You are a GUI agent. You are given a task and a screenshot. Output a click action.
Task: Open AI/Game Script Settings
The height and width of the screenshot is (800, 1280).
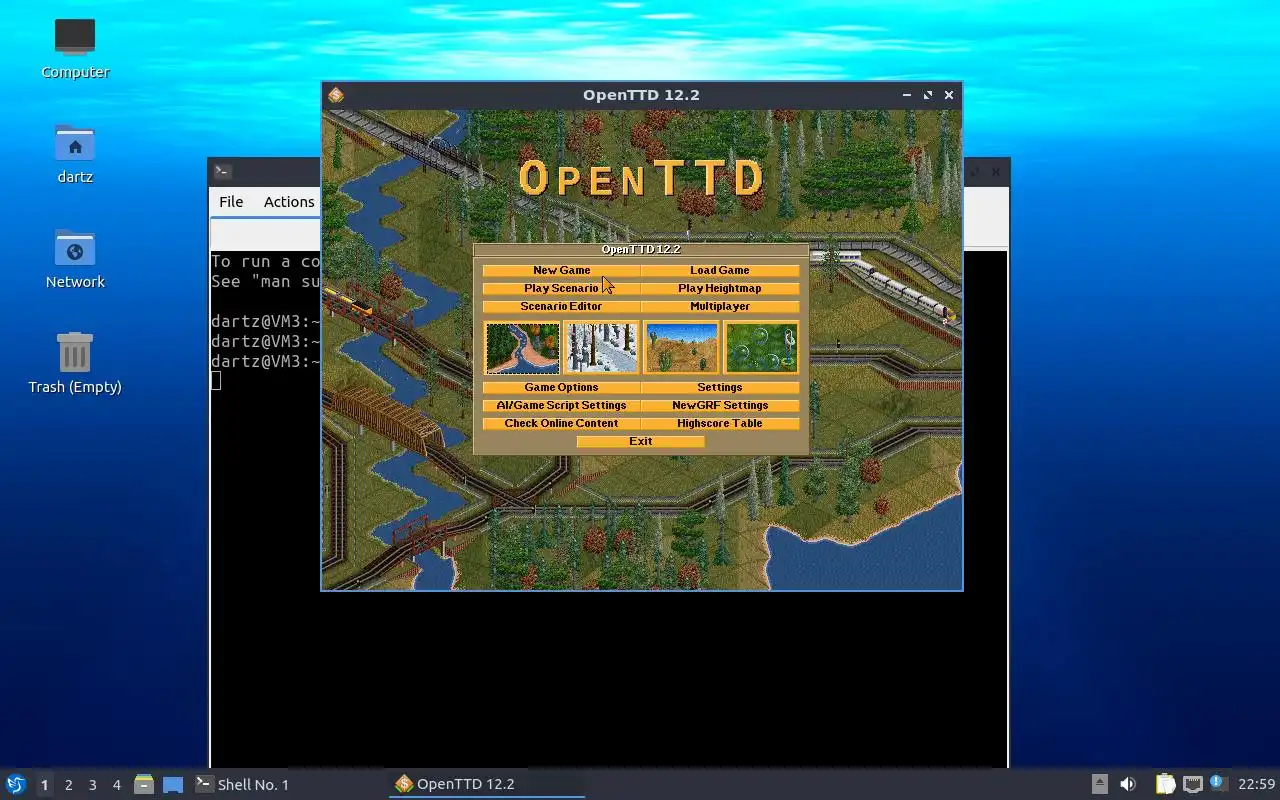click(x=561, y=405)
